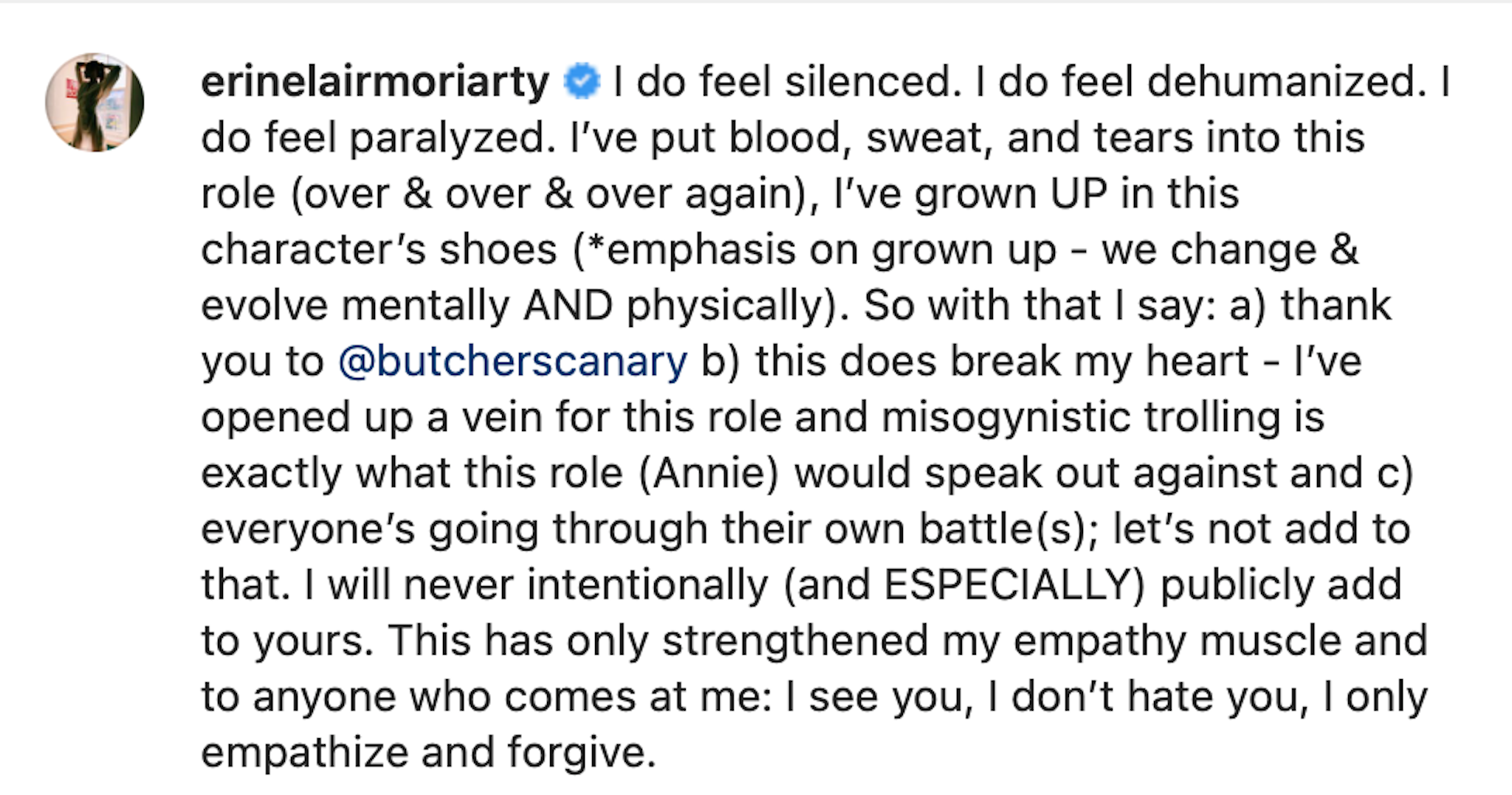Click the capitalized word "AND"
Viewport: 1512px width, 795px height.
coord(568,306)
